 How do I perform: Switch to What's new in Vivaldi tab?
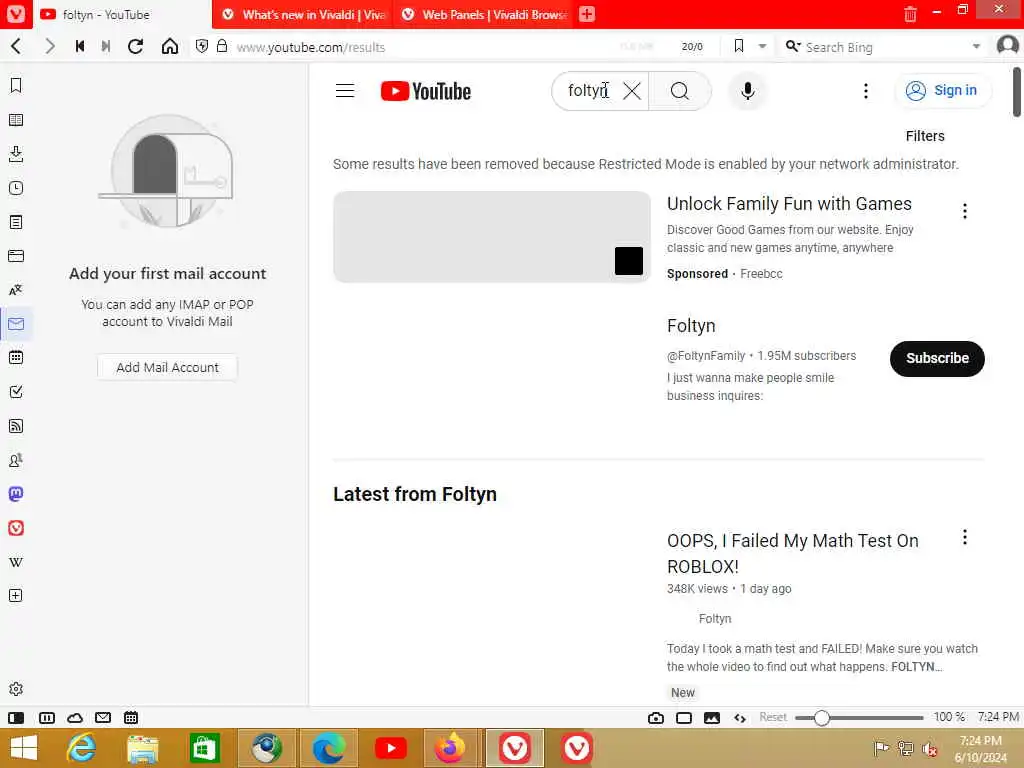(x=302, y=14)
